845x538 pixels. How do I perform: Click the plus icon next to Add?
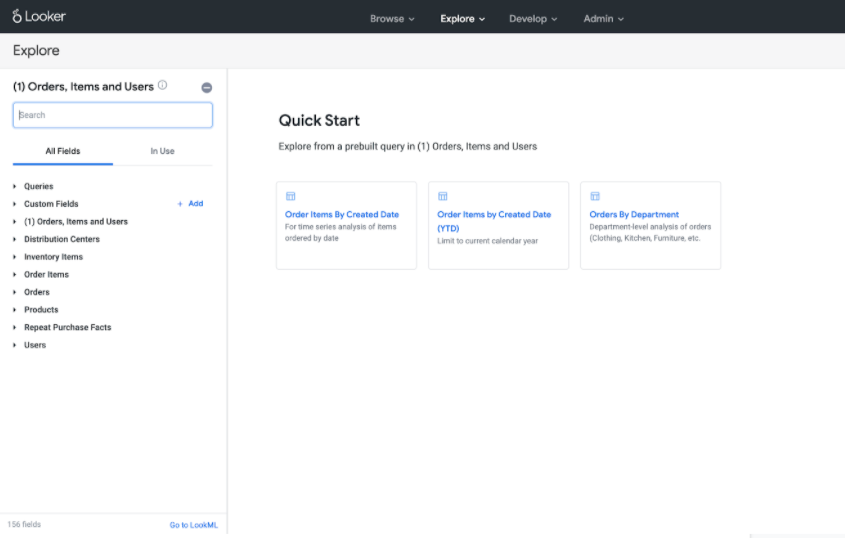[x=180, y=204]
